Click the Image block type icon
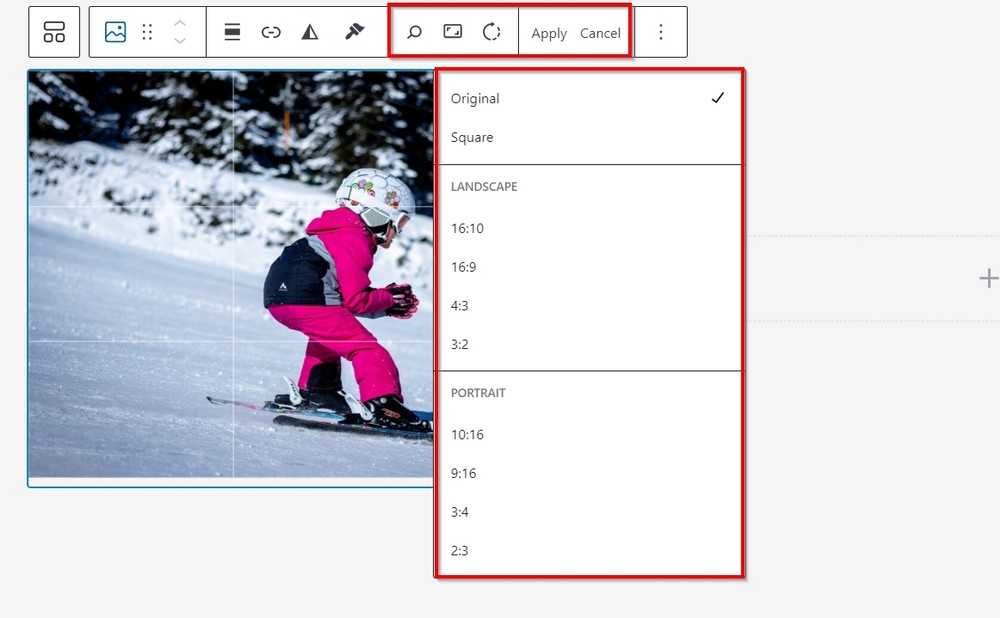Image resolution: width=1000 pixels, height=618 pixels. pyautogui.click(x=115, y=32)
